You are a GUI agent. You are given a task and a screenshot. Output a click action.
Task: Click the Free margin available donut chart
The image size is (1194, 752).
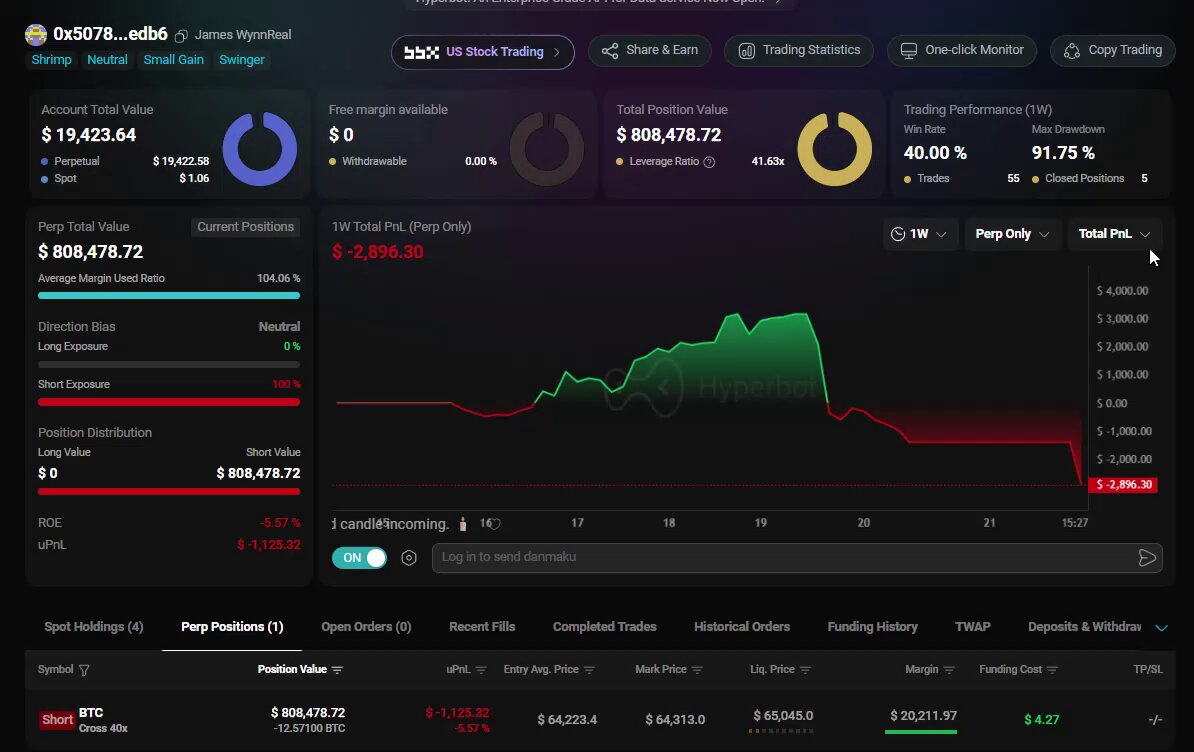click(547, 149)
